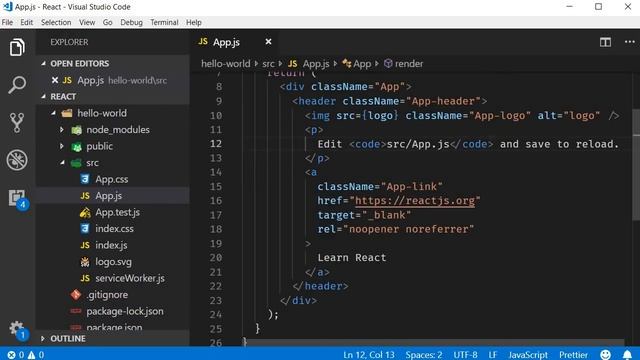Screen dimensions: 640x360
Task: Open the Edit menu
Action: [x=27, y=22]
